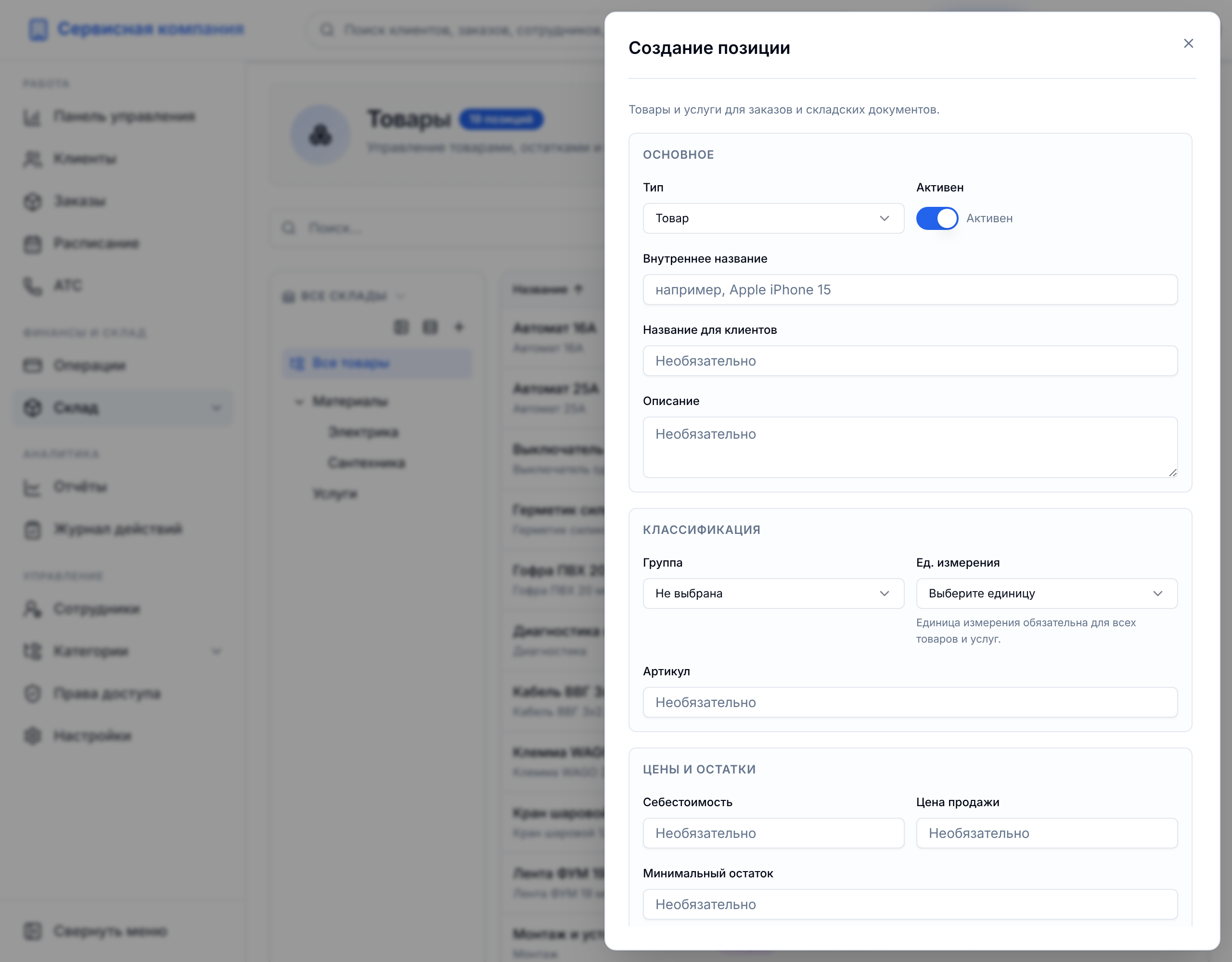Click the Настройки gear icon
The height and width of the screenshot is (962, 1232).
(x=33, y=736)
